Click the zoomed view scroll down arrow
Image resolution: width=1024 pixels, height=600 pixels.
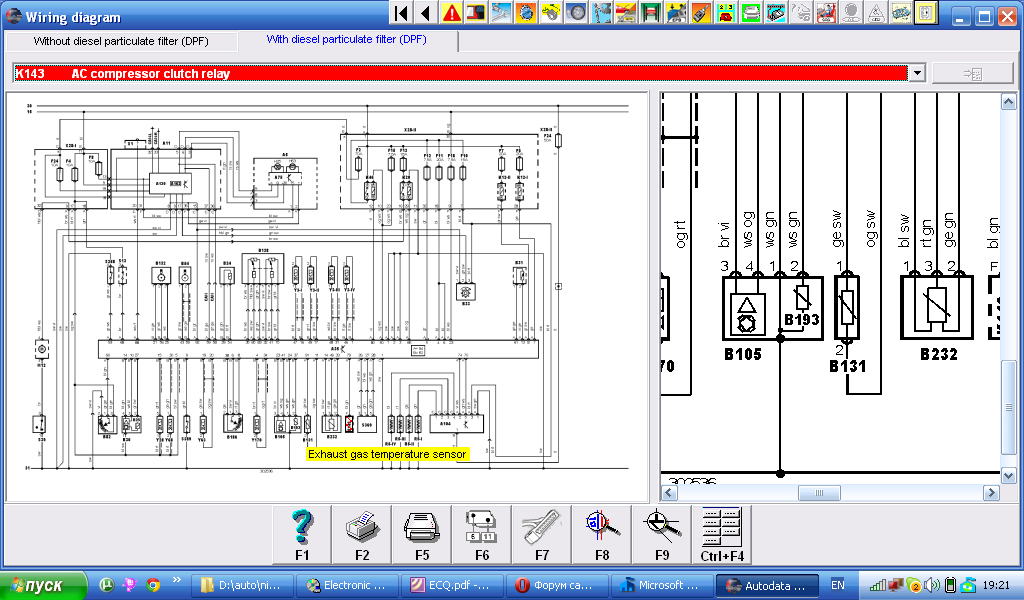tap(1008, 475)
